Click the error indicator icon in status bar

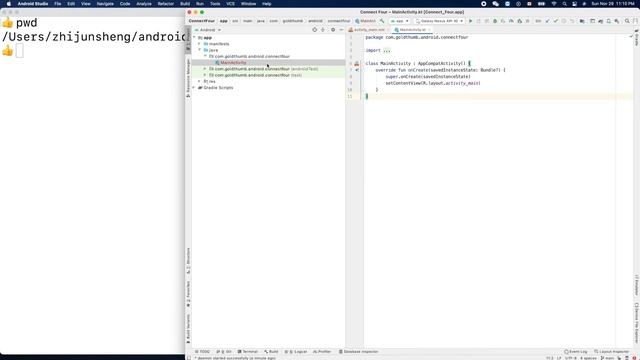click(634, 358)
